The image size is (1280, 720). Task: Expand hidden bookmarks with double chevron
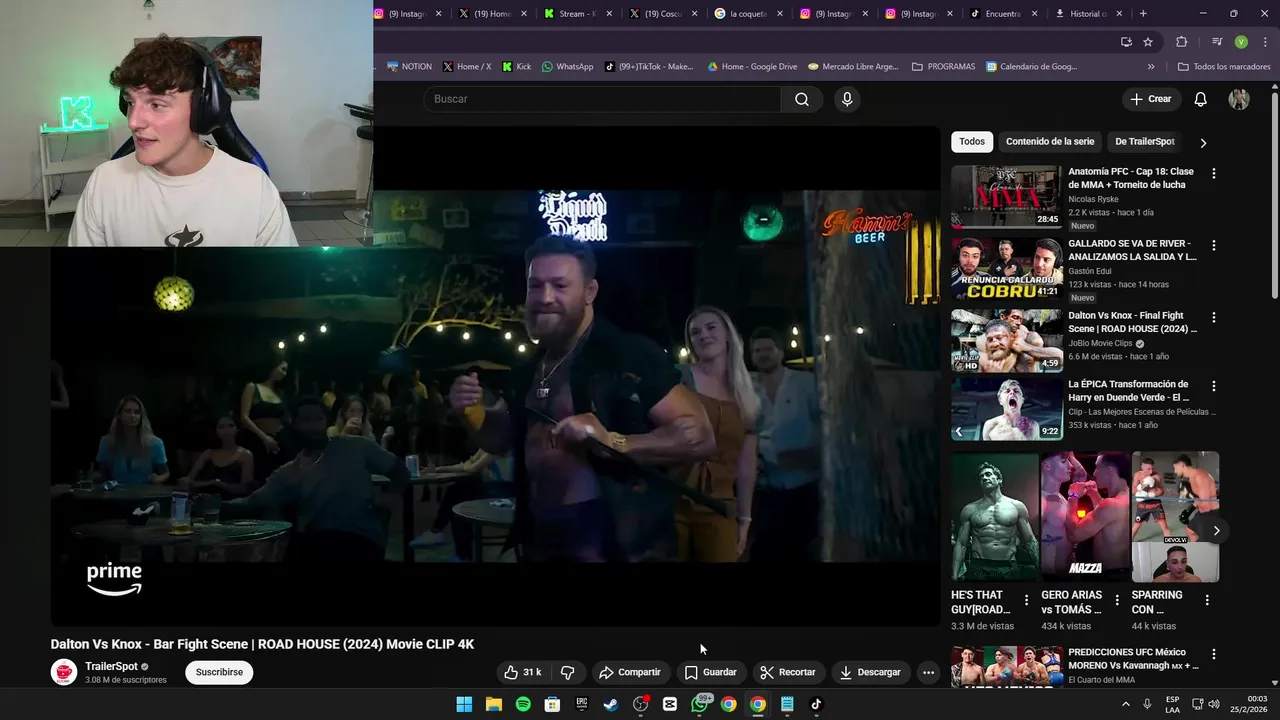(1151, 67)
